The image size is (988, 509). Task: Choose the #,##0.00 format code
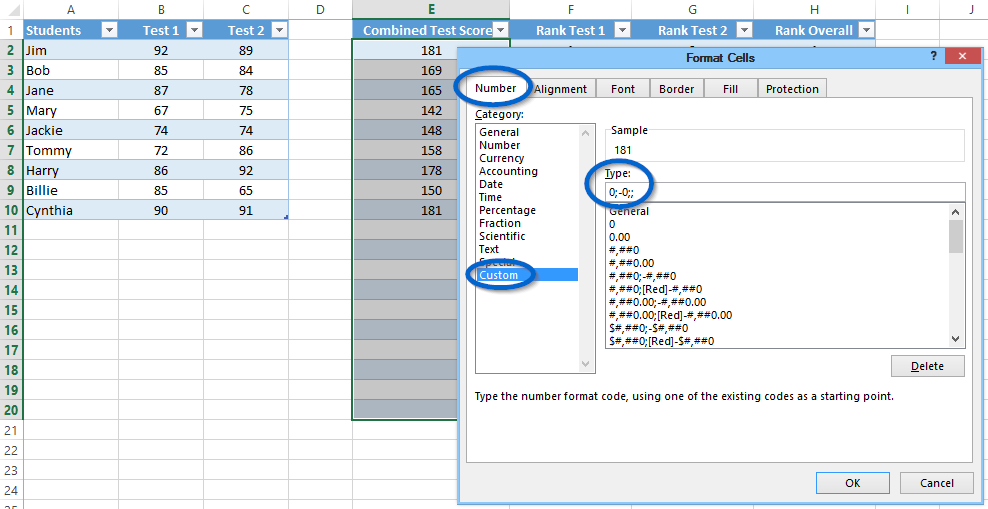tap(632, 263)
